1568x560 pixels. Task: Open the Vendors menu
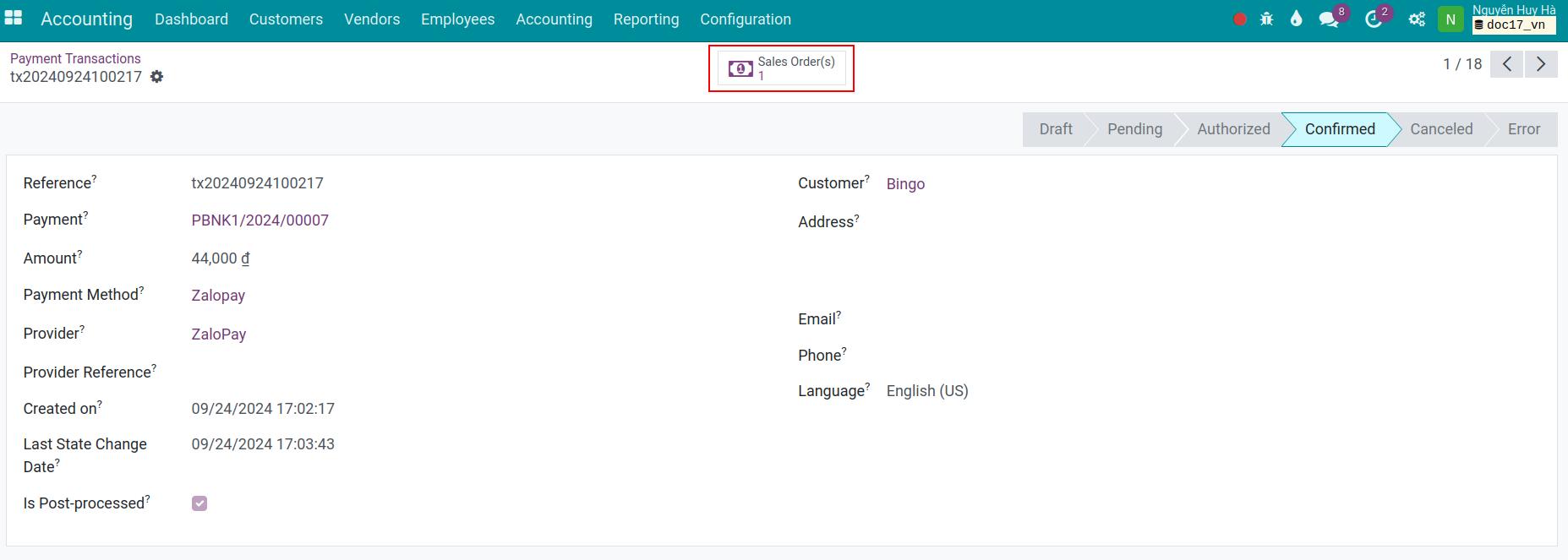point(372,19)
